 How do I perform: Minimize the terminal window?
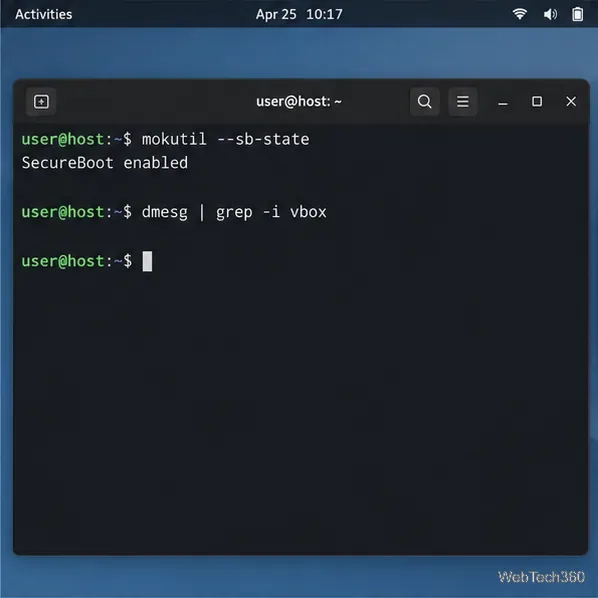pos(503,102)
